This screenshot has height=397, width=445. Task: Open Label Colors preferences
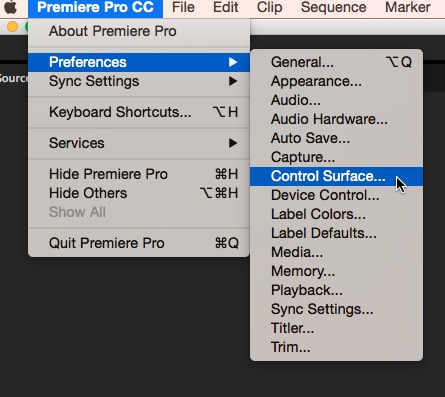[336, 214]
